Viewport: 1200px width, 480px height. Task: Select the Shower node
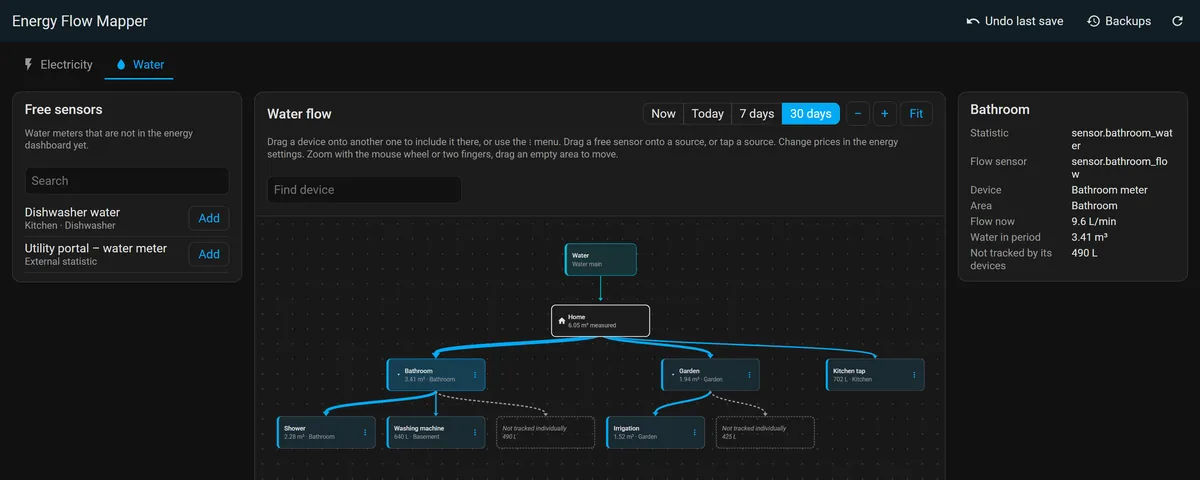tap(326, 432)
